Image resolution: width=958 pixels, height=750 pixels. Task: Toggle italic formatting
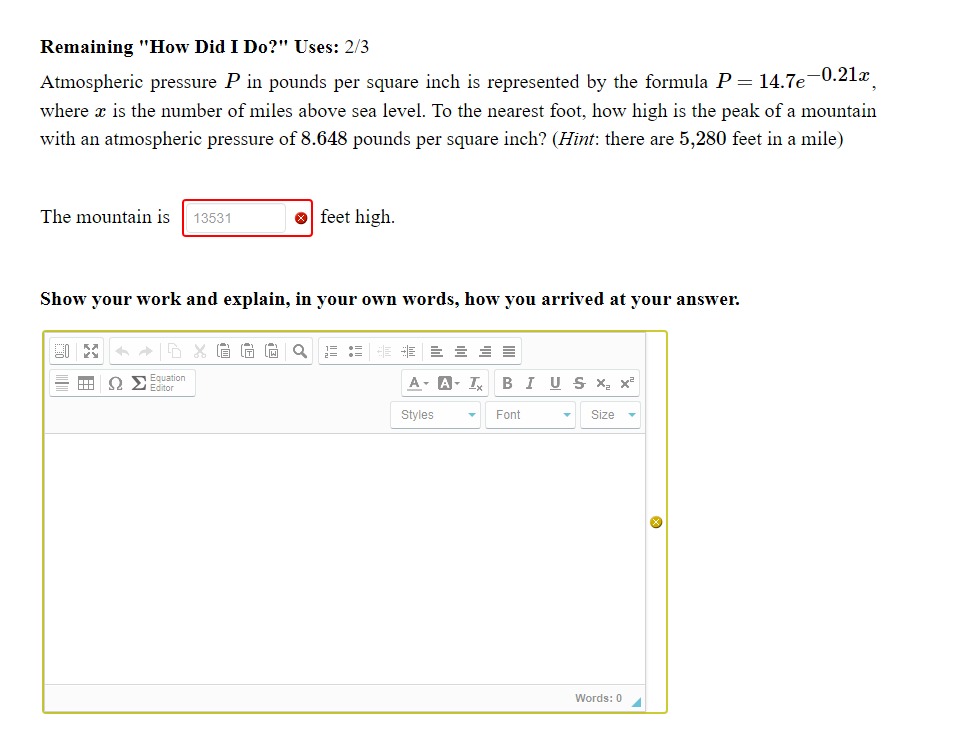point(530,383)
